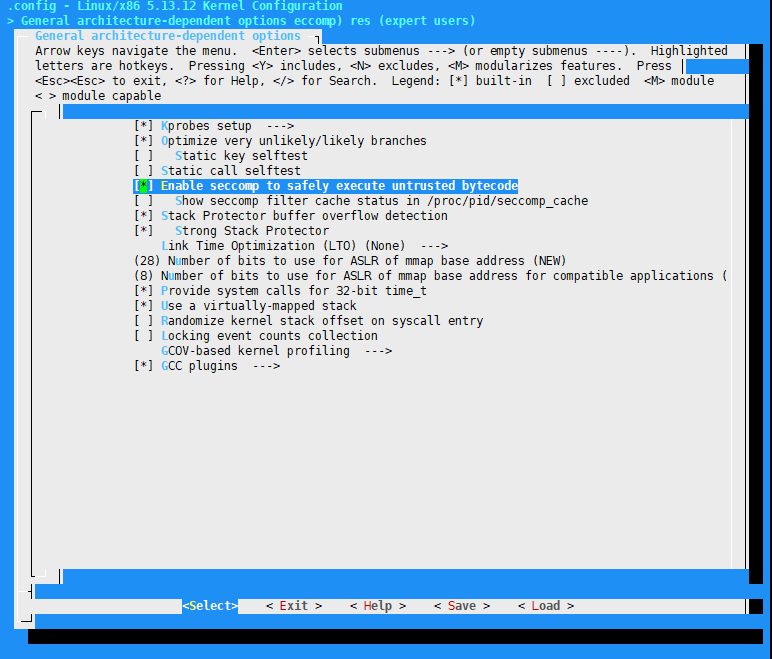Toggle Use a virtually-mapped stack checkbox
Viewport: 772px width, 659px height.
point(143,306)
